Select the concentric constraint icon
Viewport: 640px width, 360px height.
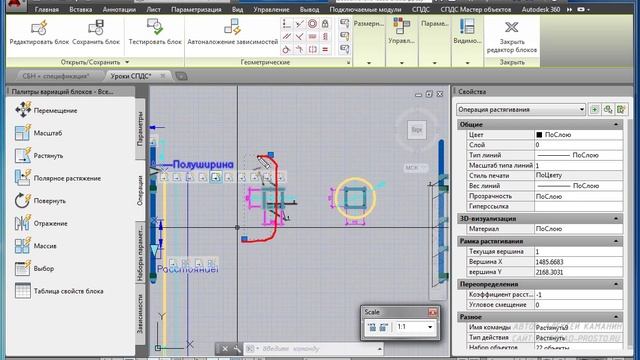click(x=312, y=24)
